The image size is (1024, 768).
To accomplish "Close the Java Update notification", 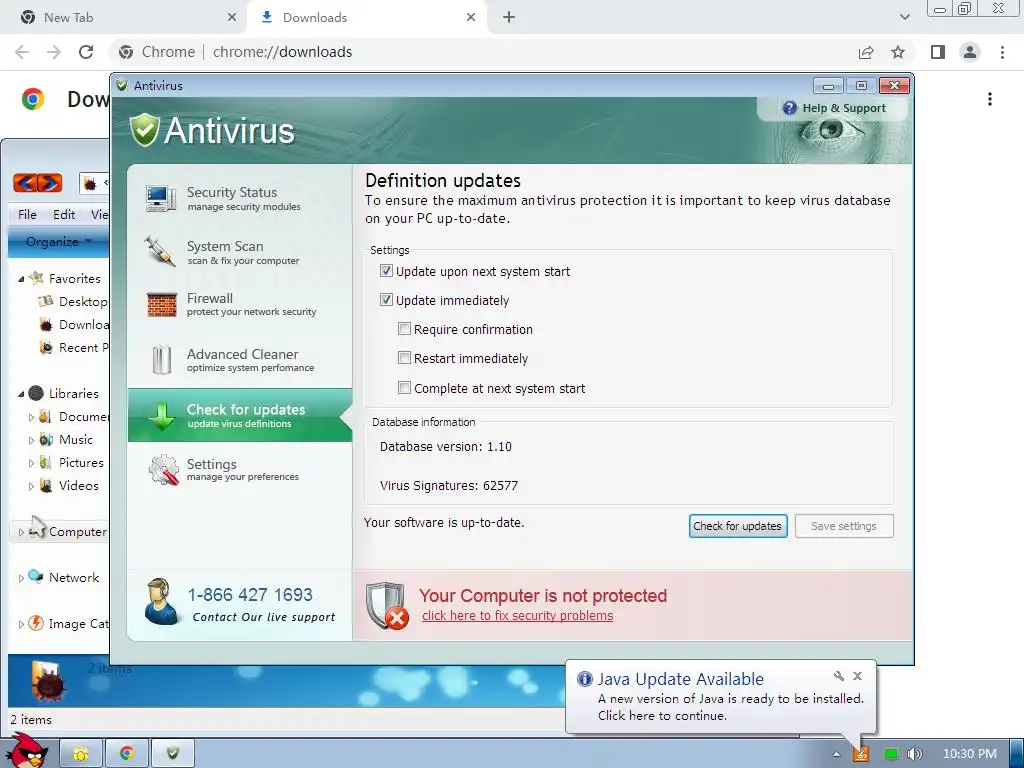I will pos(857,676).
